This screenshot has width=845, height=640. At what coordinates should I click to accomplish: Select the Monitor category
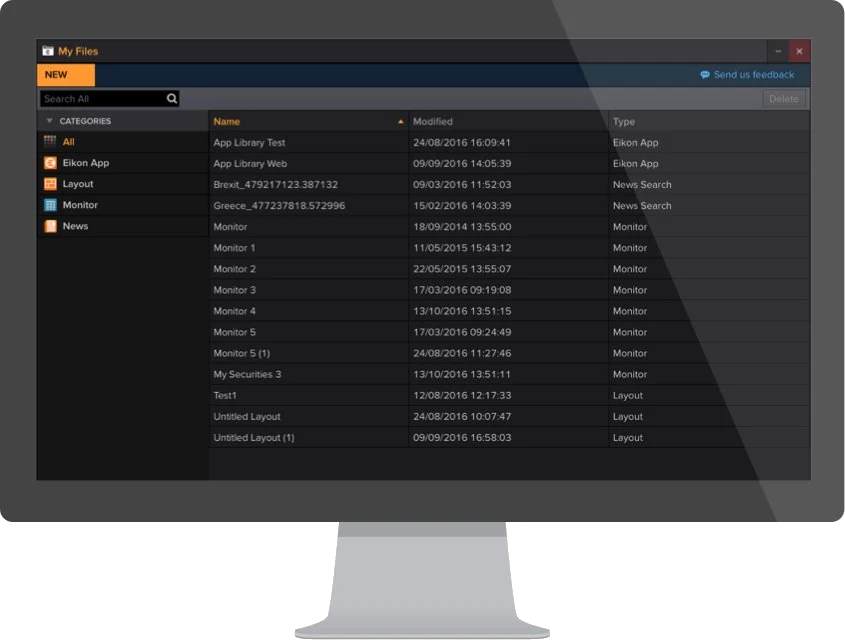coord(80,205)
